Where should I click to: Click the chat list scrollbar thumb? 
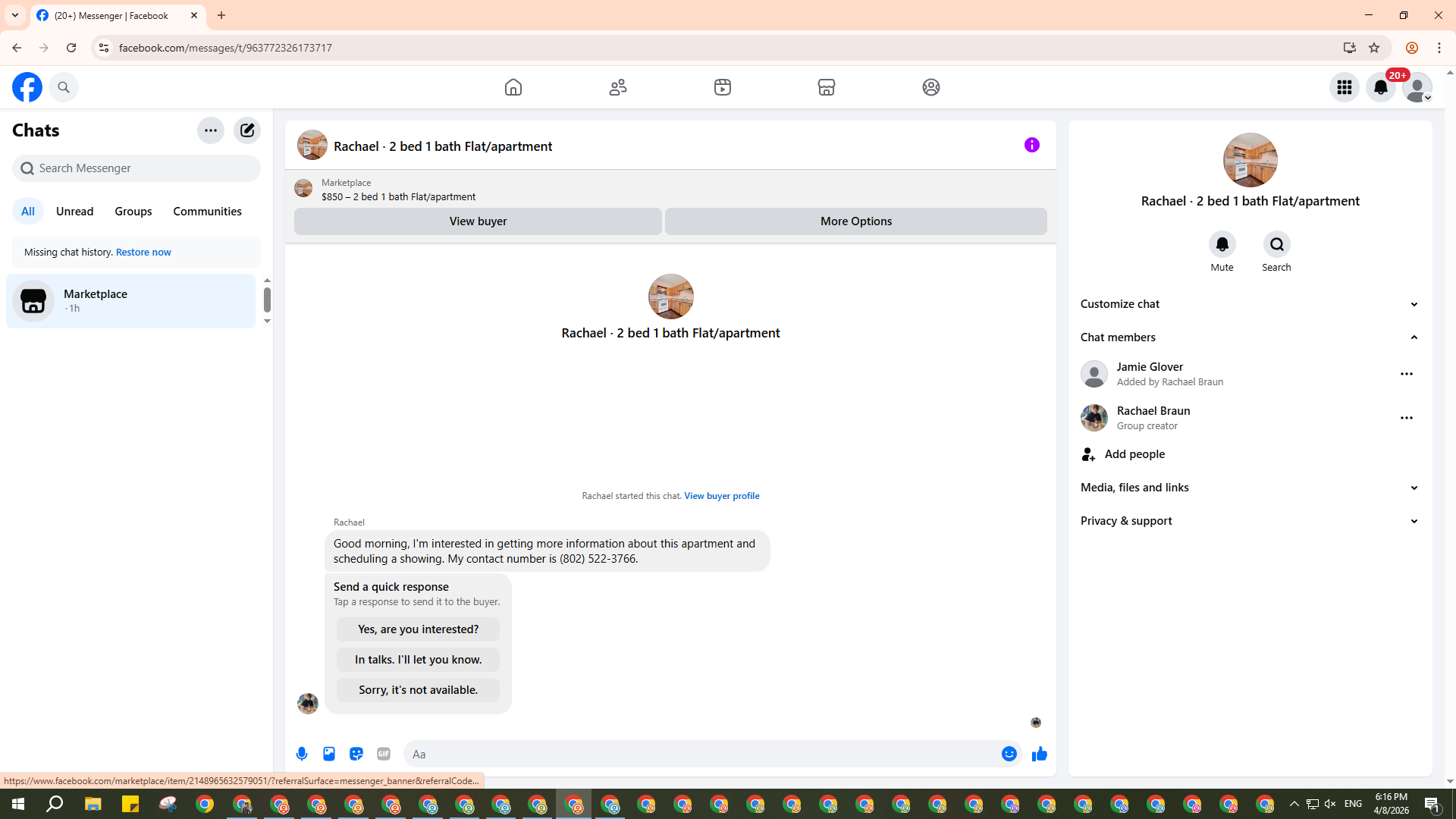(x=267, y=300)
